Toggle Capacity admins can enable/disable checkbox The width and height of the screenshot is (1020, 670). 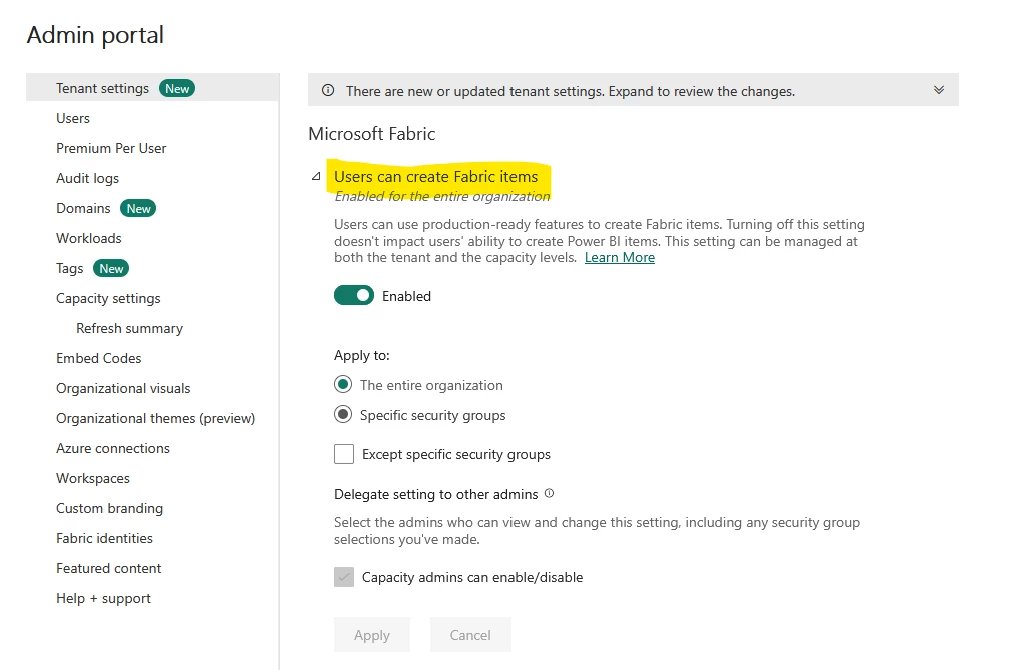point(344,577)
